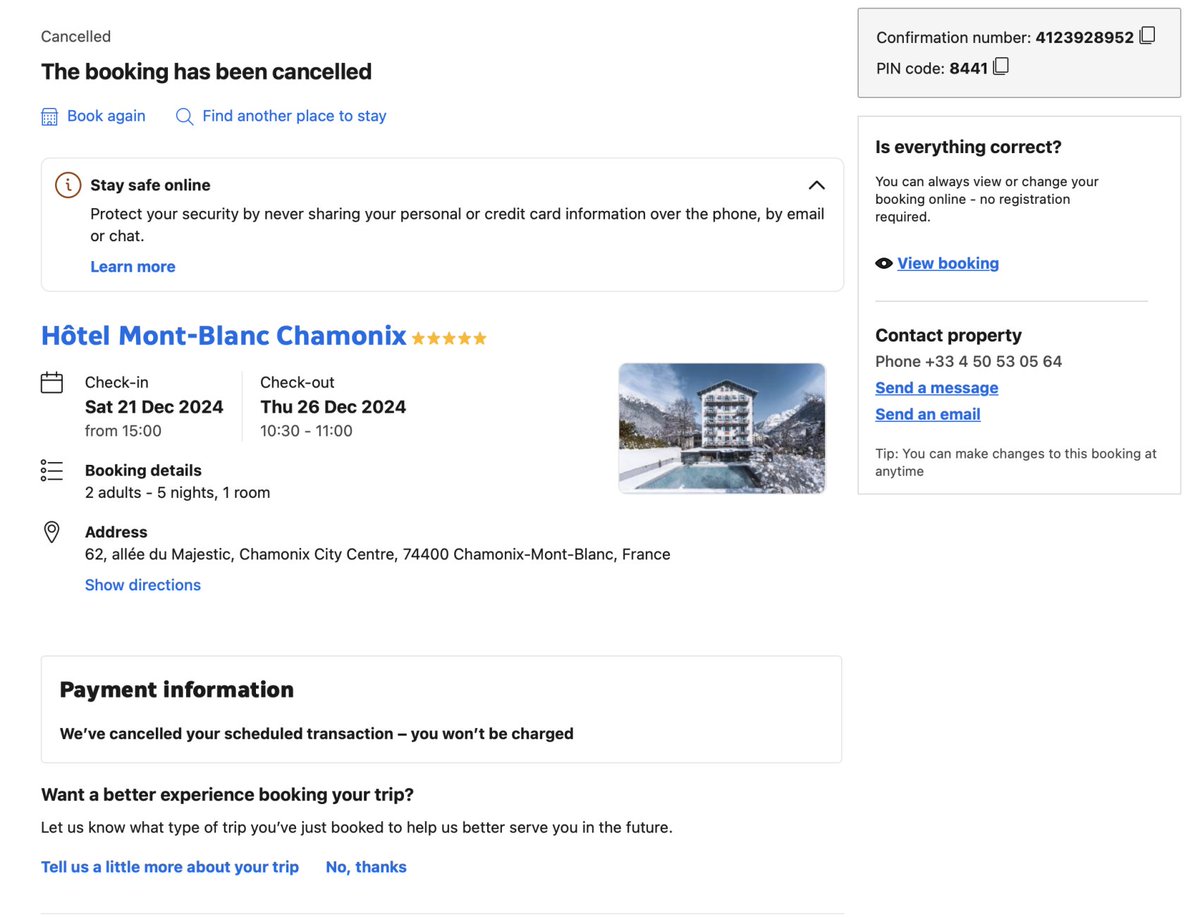This screenshot has height=917, width=1200.
Task: Show directions to the hotel
Action: pos(142,585)
